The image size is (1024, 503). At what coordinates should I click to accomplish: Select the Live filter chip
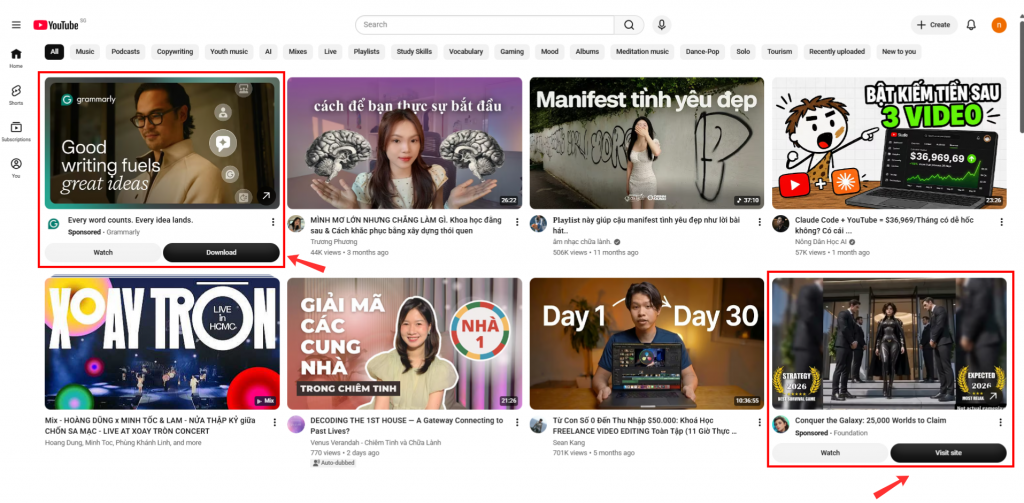(x=330, y=52)
